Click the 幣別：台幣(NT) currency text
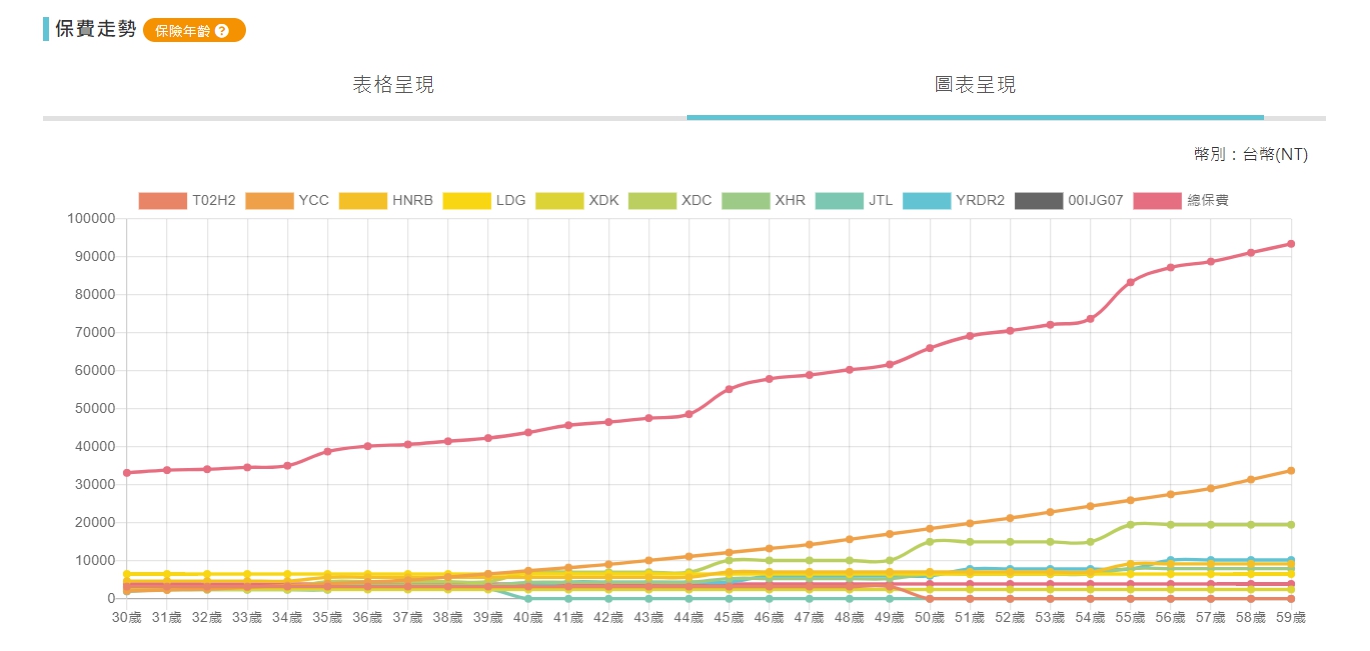1370x651 pixels. pos(1251,154)
